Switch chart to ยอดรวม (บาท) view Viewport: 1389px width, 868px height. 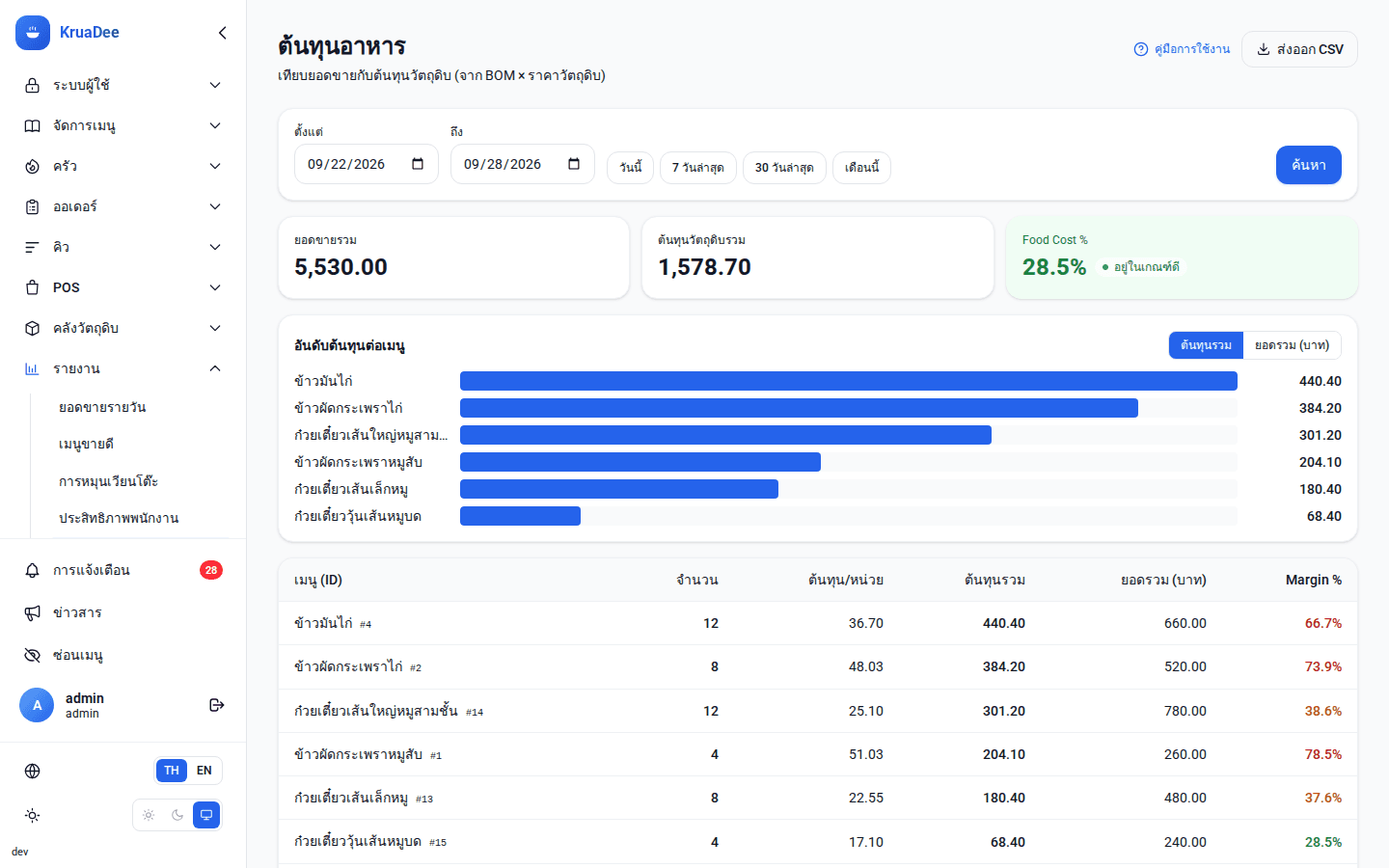point(1292,345)
